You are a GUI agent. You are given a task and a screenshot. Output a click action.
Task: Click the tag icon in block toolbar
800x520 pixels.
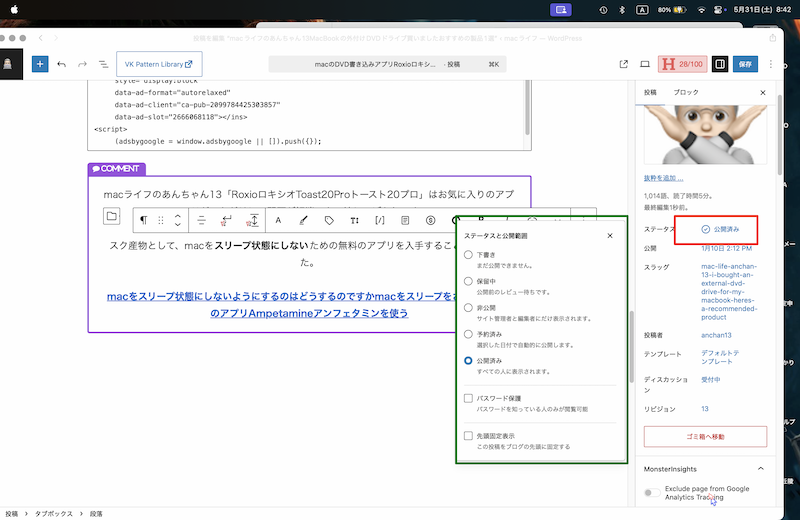point(329,220)
